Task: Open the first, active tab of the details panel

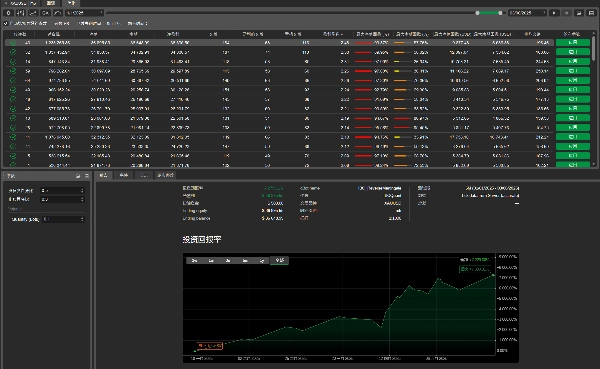Action: tap(104, 175)
